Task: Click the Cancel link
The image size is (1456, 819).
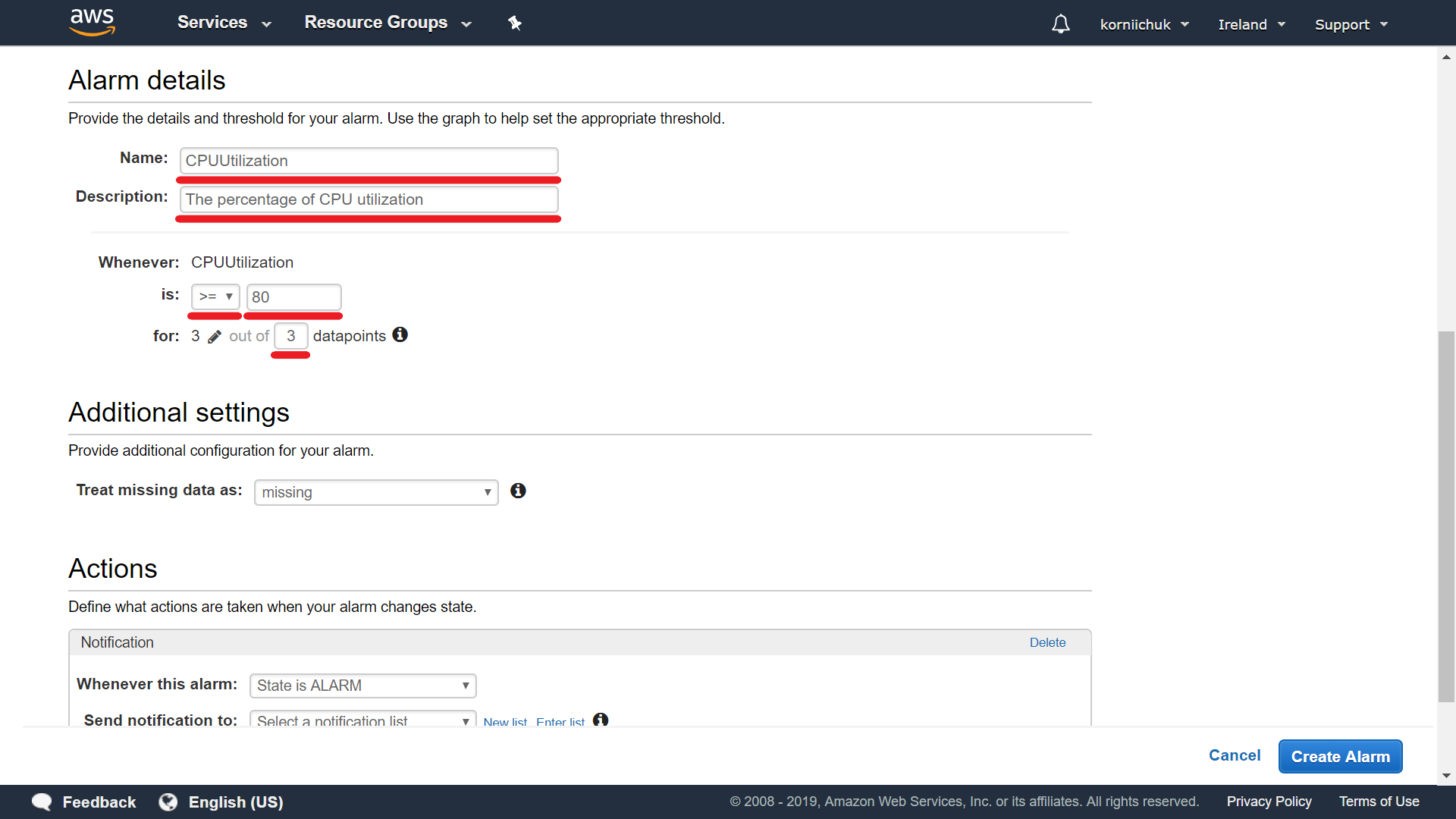Action: [1234, 755]
